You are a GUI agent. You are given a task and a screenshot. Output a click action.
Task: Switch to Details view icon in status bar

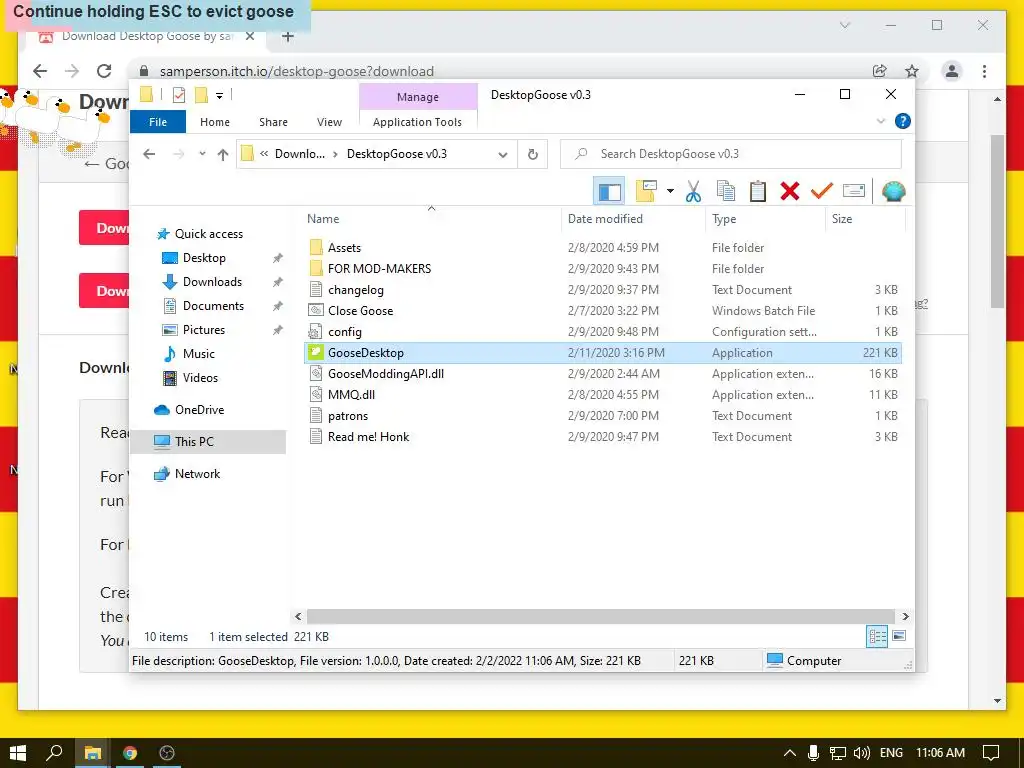tap(876, 637)
